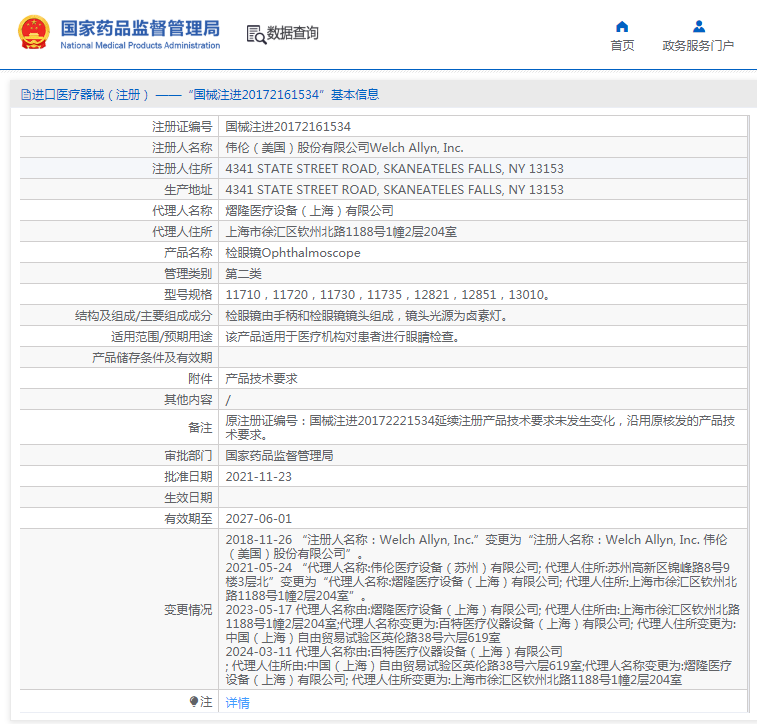Select registration number 国械注进20172161534 value
Image resolution: width=757 pixels, height=724 pixels.
288,127
